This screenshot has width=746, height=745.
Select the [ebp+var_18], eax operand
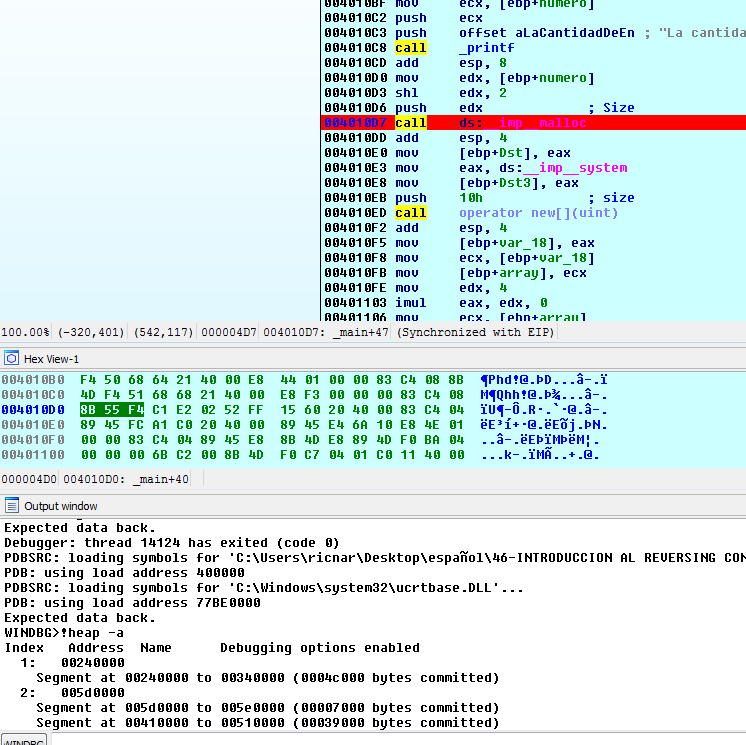point(527,243)
